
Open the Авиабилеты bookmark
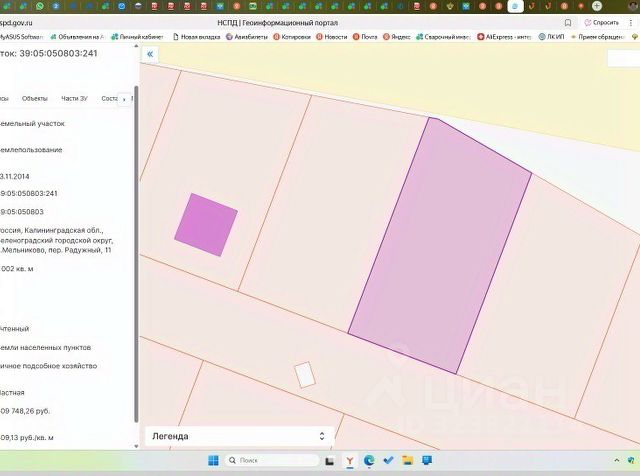(x=250, y=37)
